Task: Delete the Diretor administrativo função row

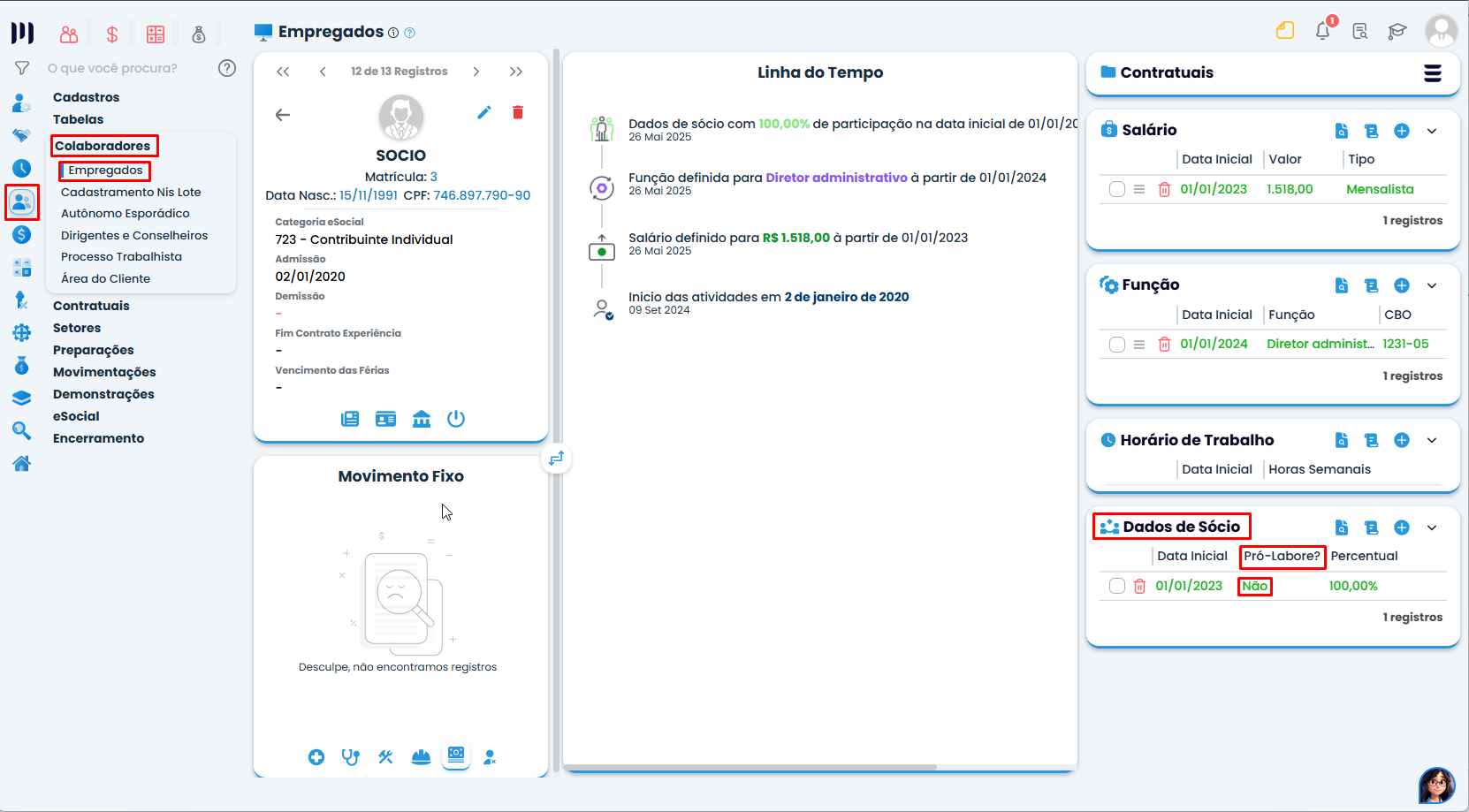Action: [x=1165, y=344]
